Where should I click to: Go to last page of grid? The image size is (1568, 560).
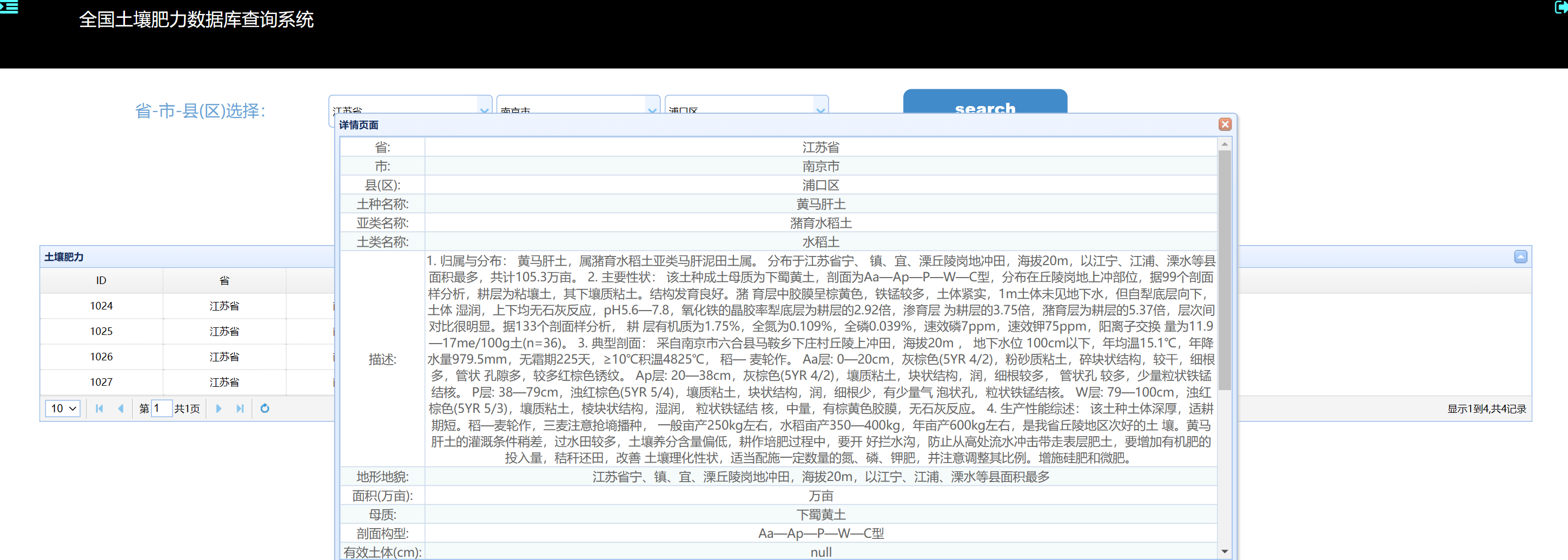(240, 409)
